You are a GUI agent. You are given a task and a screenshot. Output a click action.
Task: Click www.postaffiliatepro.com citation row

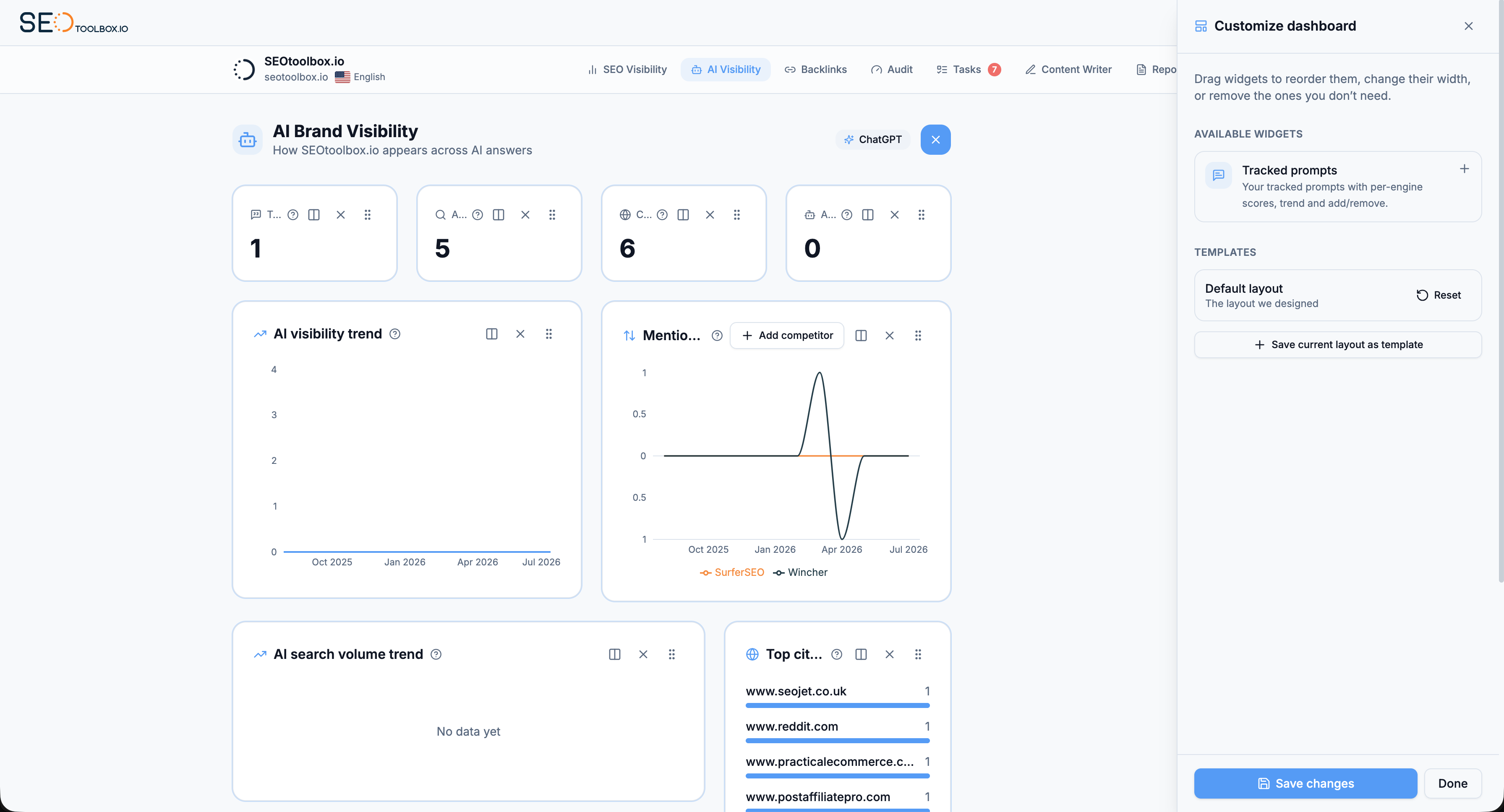pos(837,801)
